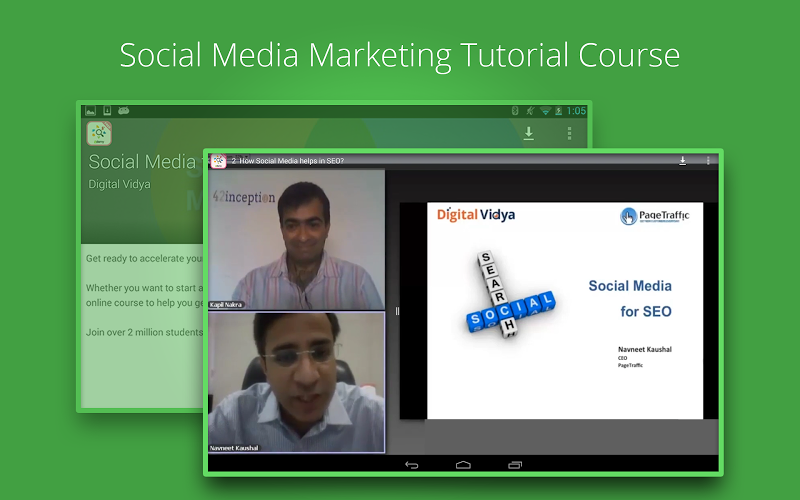Tap the download icon in video player bar
Viewport: 800px width, 500px height.
pyautogui.click(x=683, y=161)
